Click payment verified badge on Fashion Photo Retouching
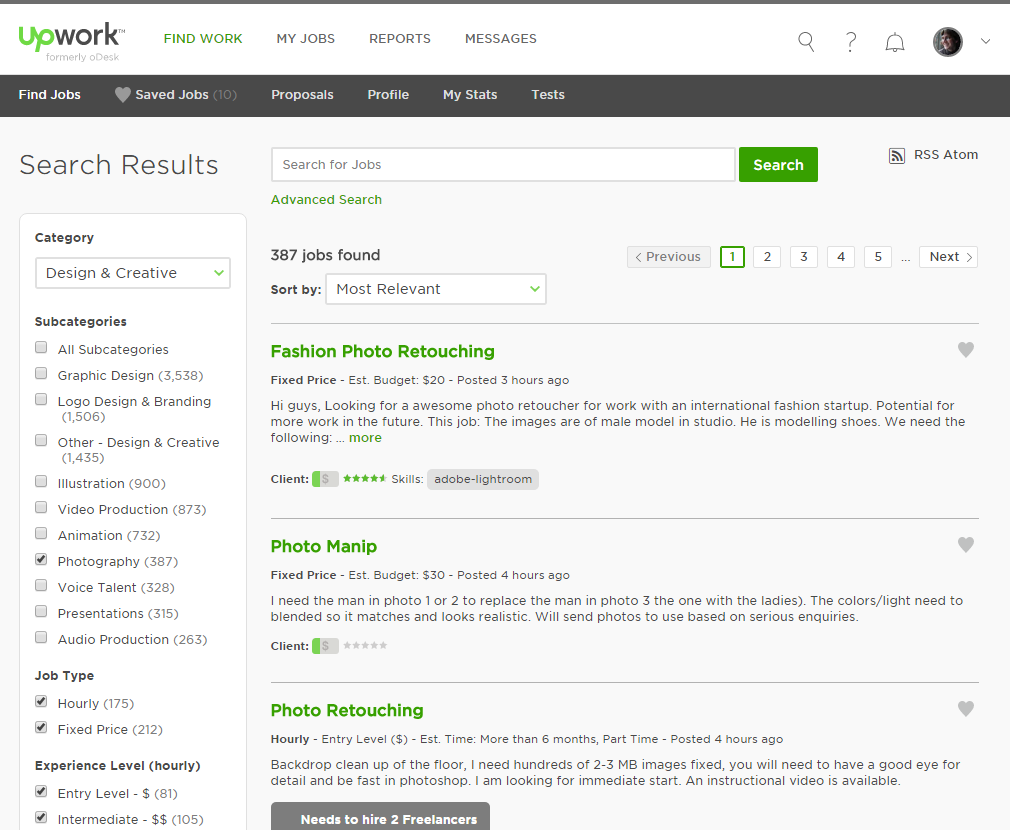This screenshot has width=1010, height=830. (x=325, y=479)
